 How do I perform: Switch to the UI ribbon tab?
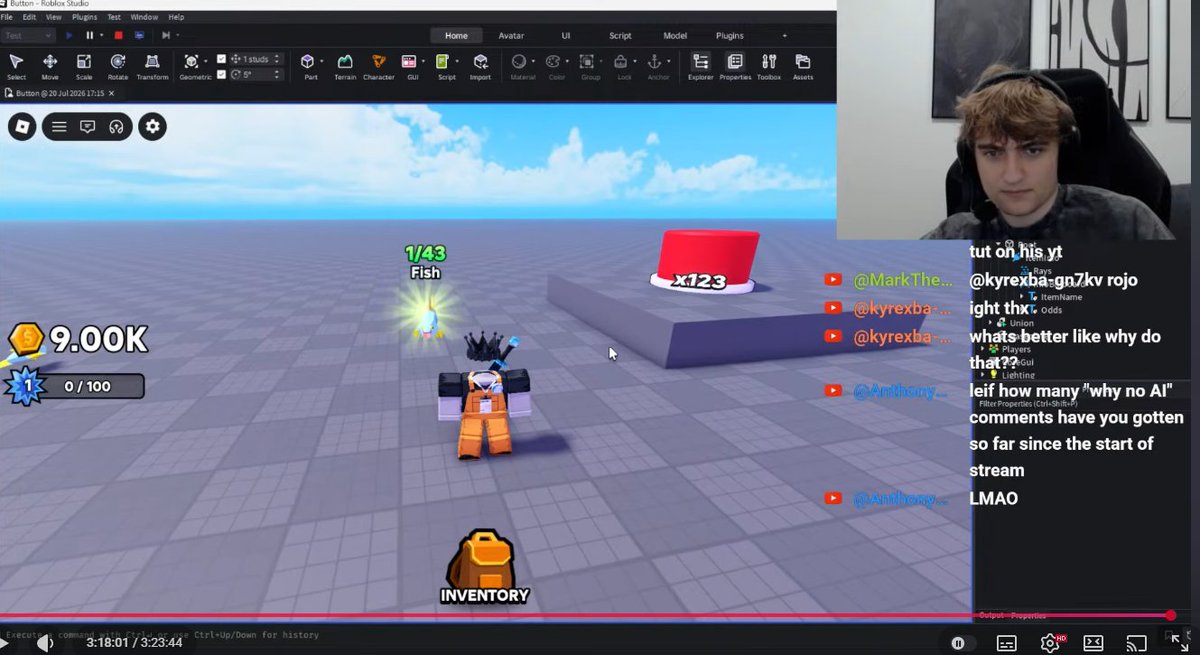point(566,35)
